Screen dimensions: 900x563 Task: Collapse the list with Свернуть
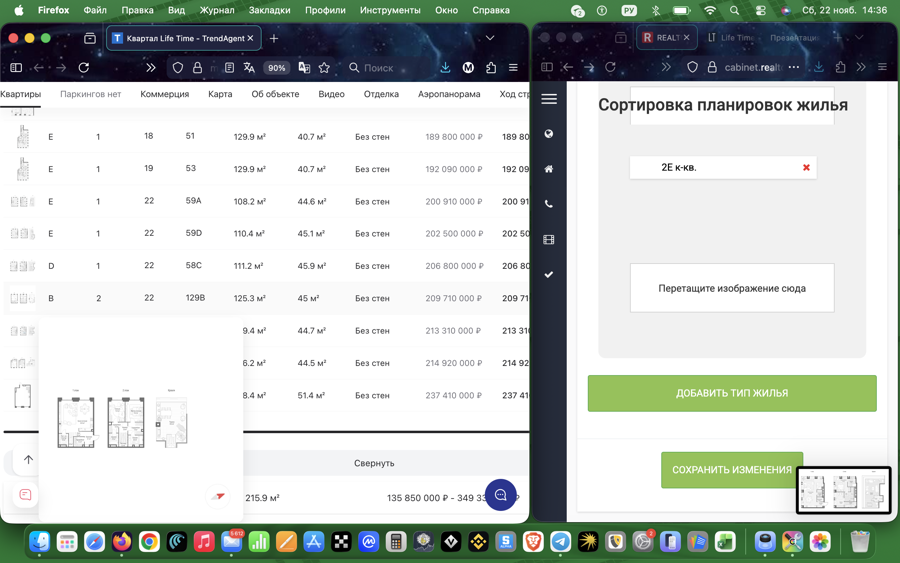[374, 464]
